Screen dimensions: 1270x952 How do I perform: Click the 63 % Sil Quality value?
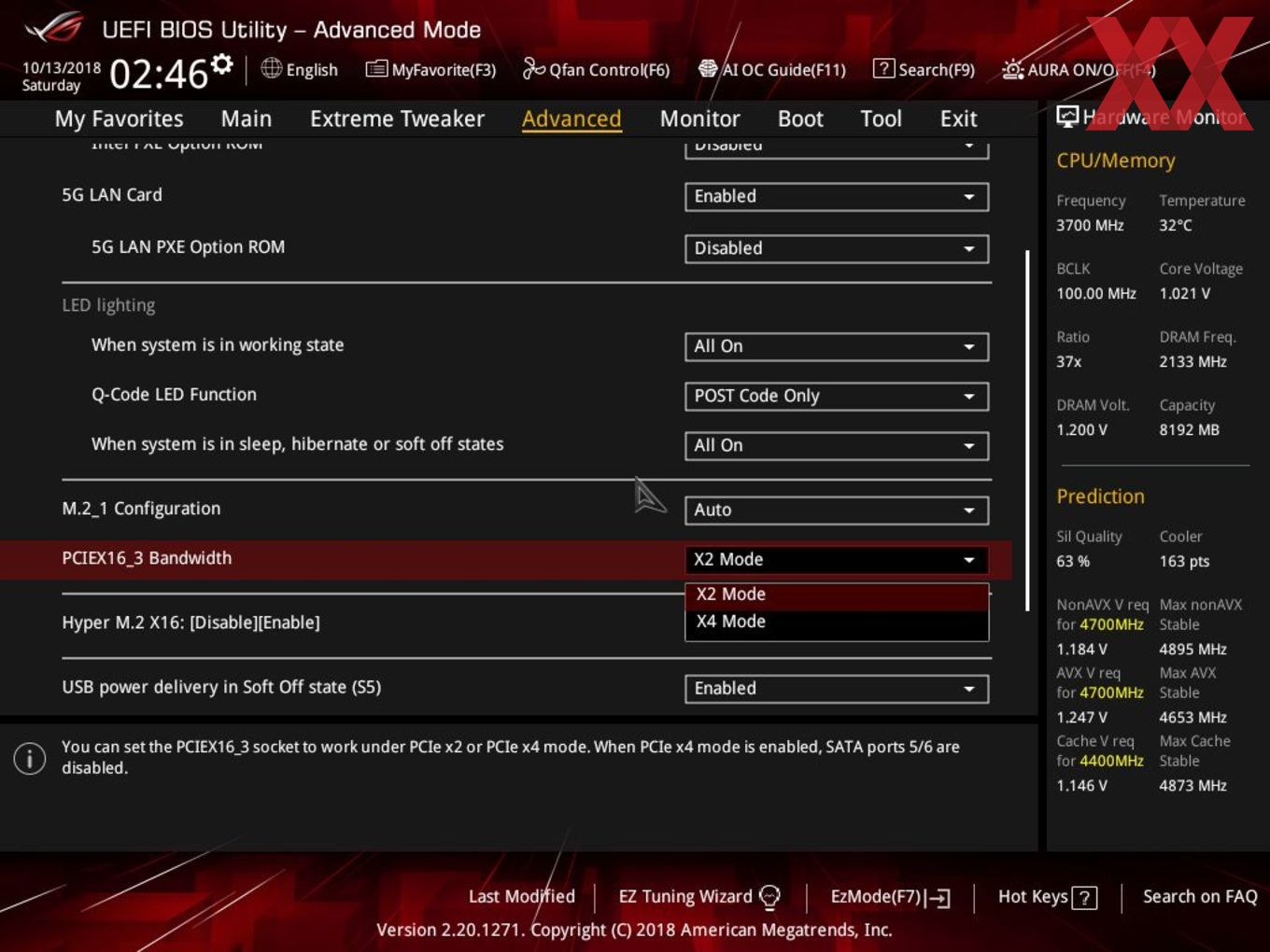[x=1073, y=561]
